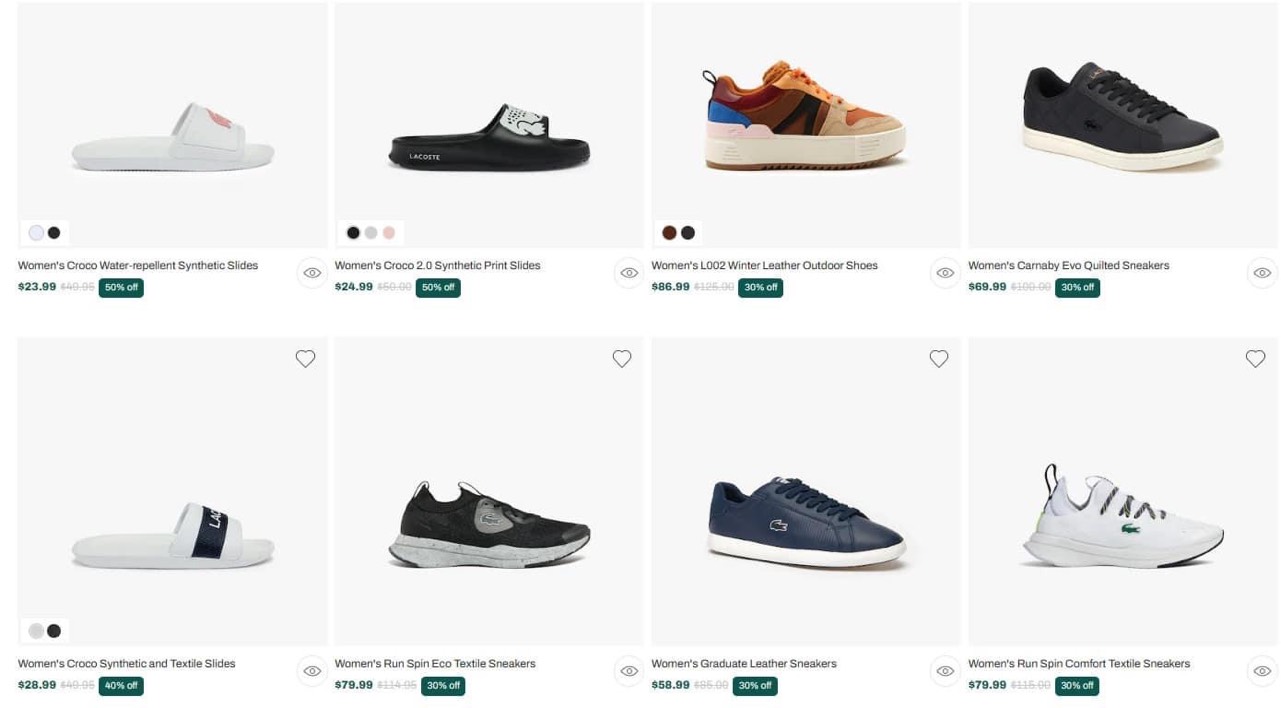Image resolution: width=1281 pixels, height=708 pixels.
Task: Open Women's Carnaby Evo Quilted Sneakers link
Action: point(1068,266)
